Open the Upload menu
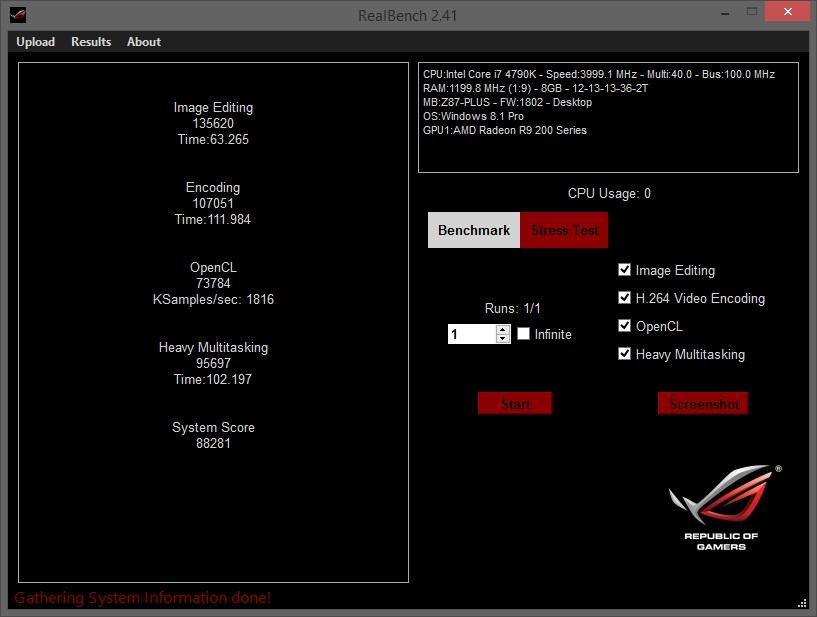 tap(35, 42)
